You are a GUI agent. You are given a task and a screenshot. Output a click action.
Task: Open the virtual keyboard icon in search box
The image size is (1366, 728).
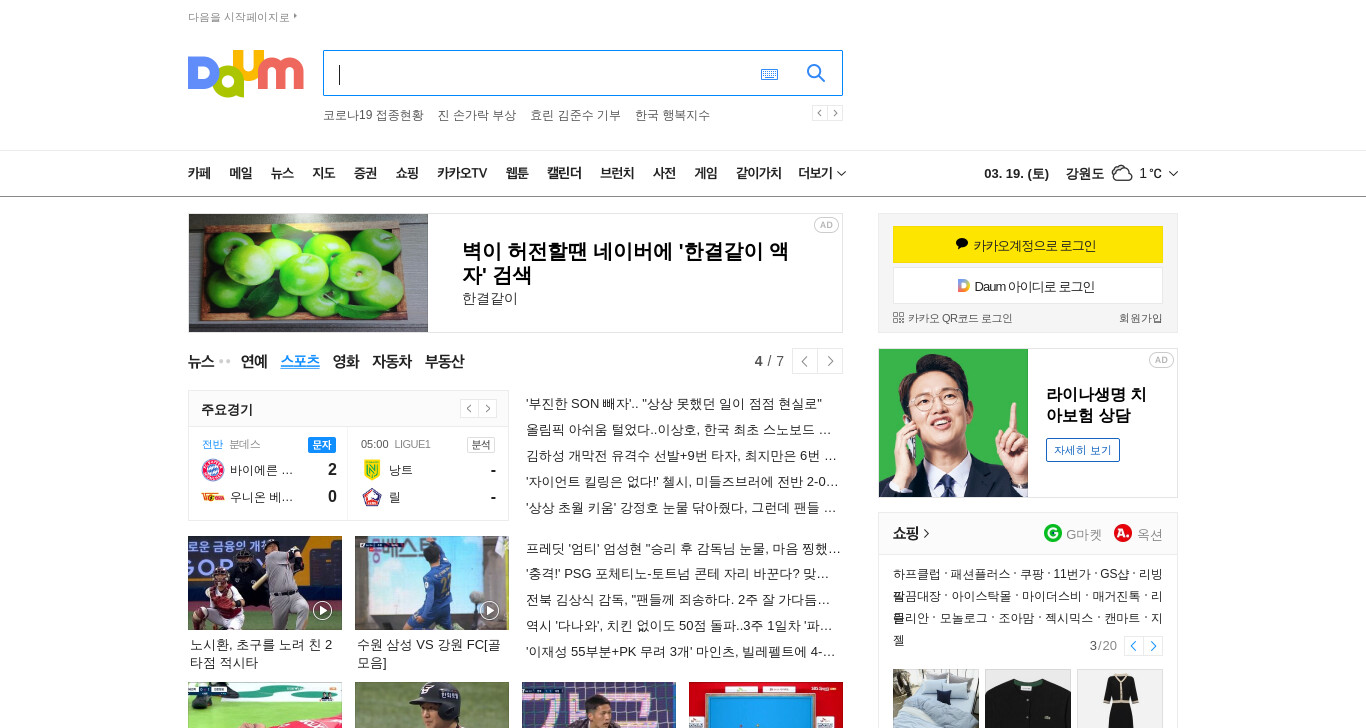[x=769, y=74]
